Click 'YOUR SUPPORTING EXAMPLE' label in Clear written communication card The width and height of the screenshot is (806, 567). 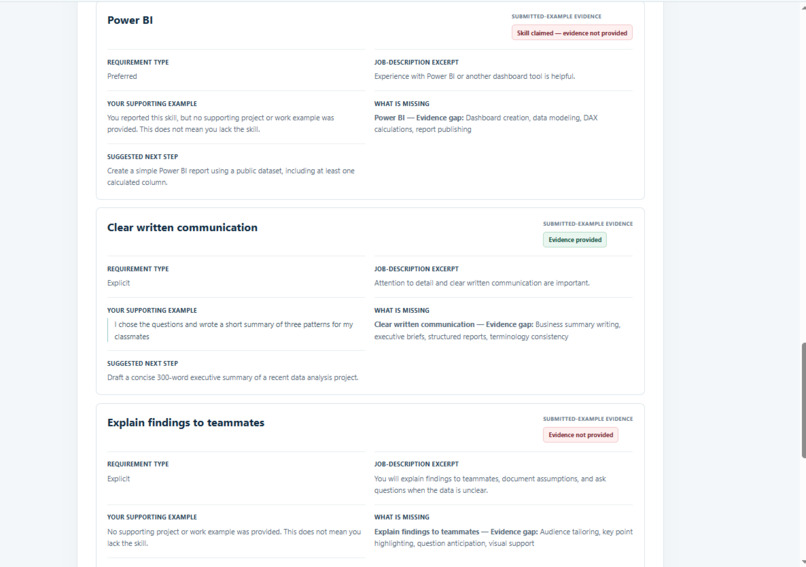coord(152,310)
